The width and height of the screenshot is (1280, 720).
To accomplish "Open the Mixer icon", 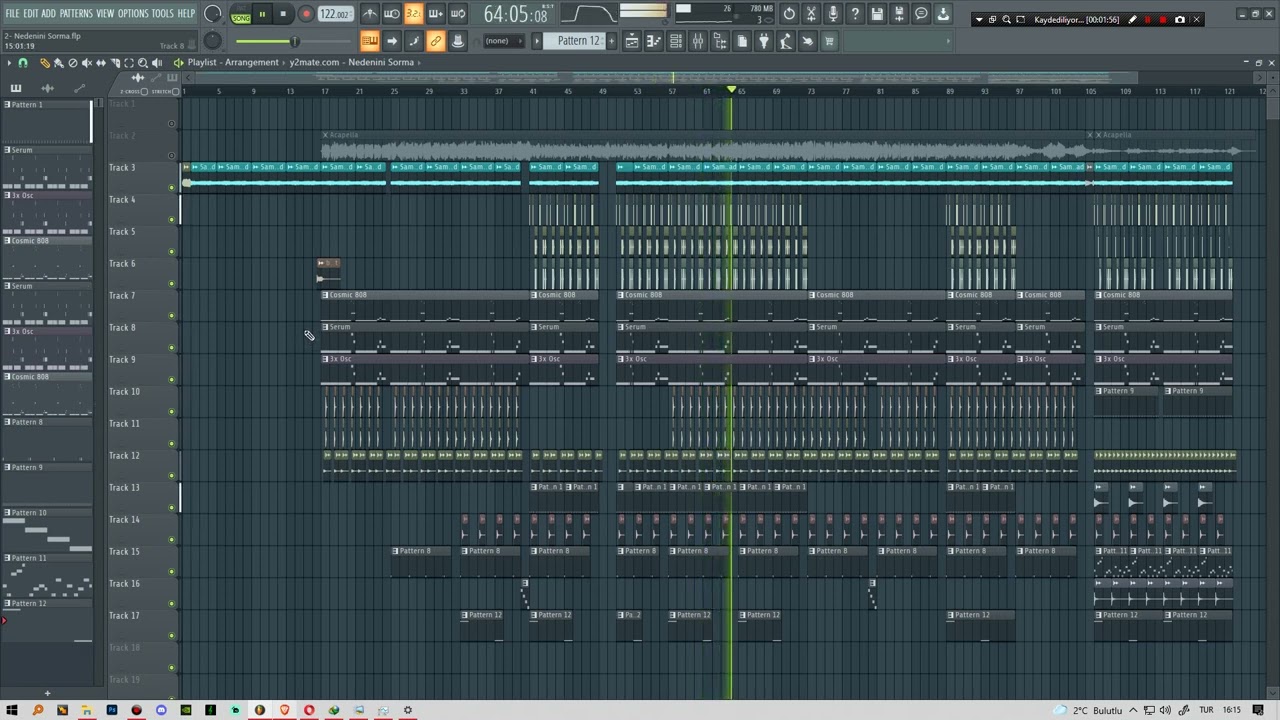I will pyautogui.click(x=698, y=41).
